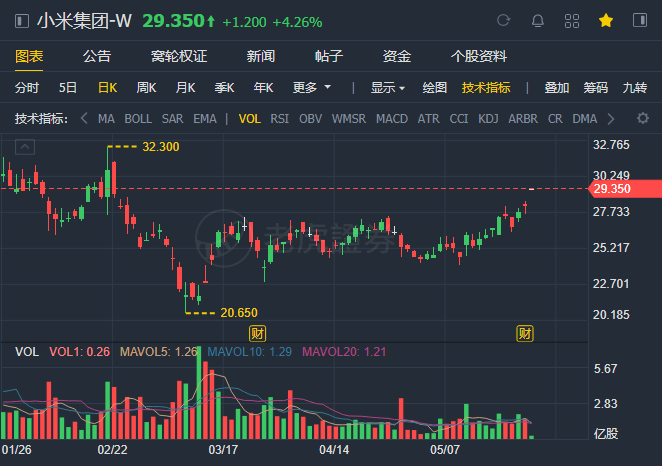Toggle the 九转 indicator
Image resolution: width=662 pixels, height=466 pixels.
point(635,88)
